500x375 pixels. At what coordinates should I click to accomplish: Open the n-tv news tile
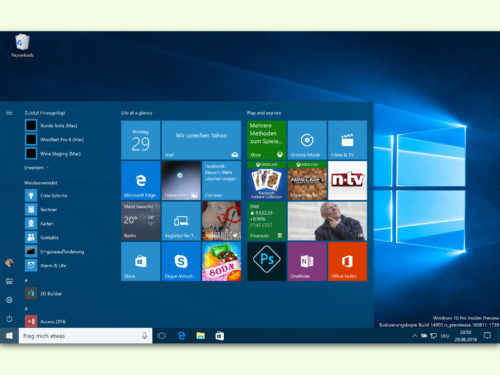[347, 180]
